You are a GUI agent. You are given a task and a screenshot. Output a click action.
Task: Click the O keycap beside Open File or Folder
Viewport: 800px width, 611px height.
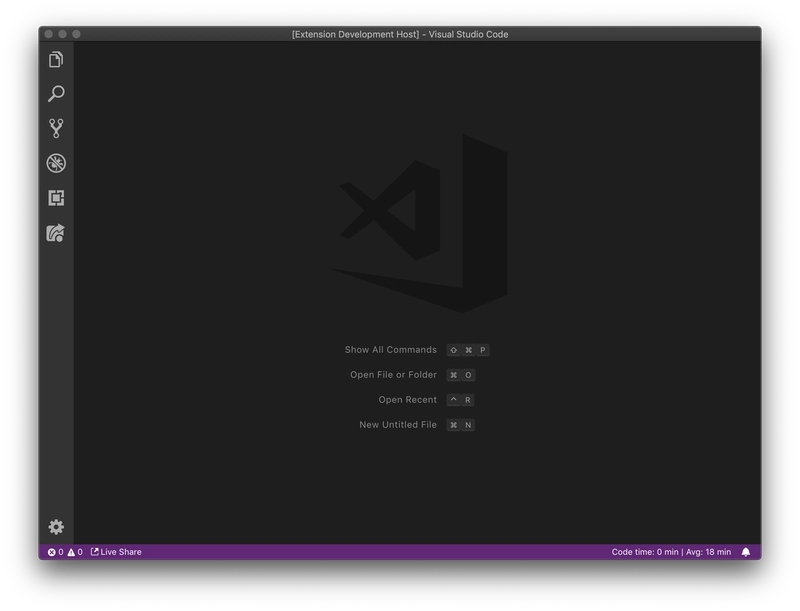coord(468,375)
